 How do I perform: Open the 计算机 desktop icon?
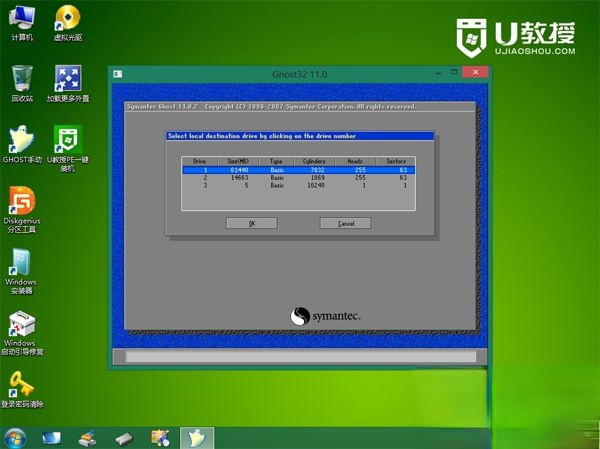22,23
